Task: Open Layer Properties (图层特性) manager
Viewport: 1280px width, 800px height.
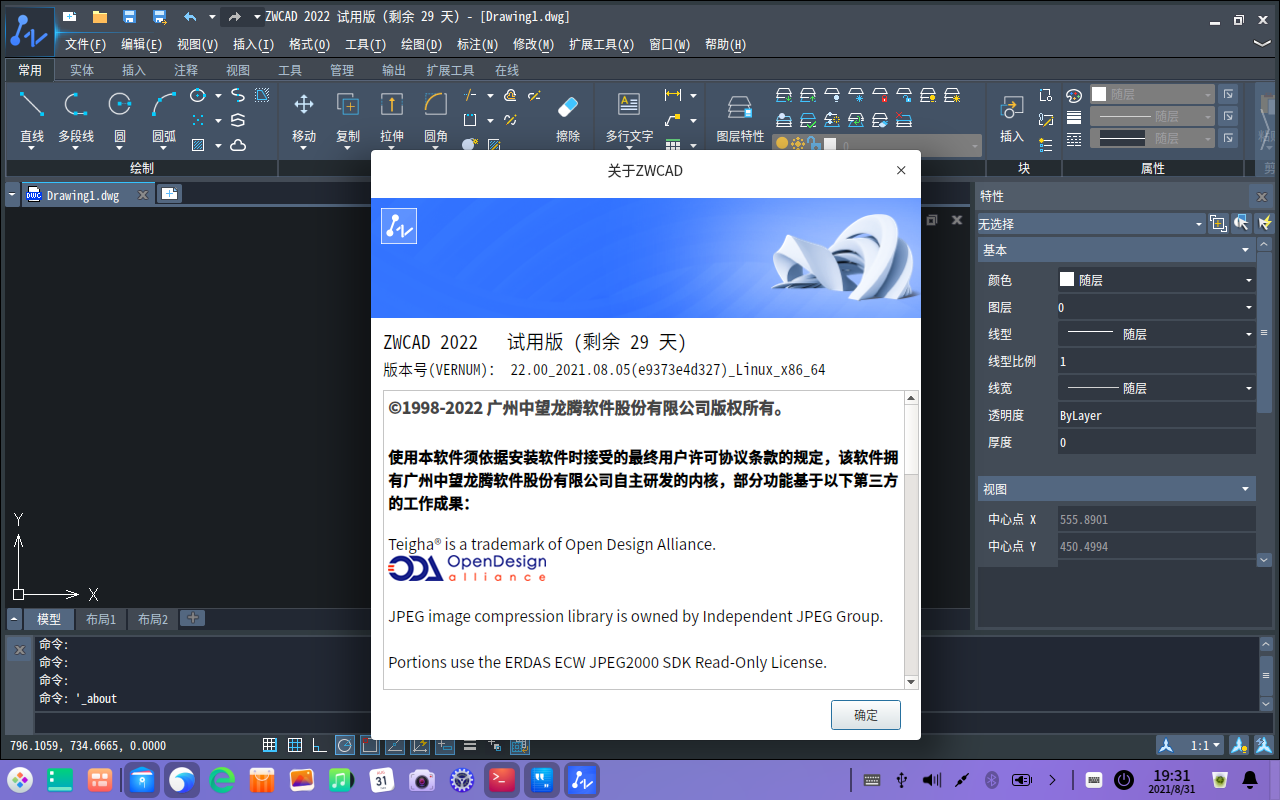Action: (740, 118)
